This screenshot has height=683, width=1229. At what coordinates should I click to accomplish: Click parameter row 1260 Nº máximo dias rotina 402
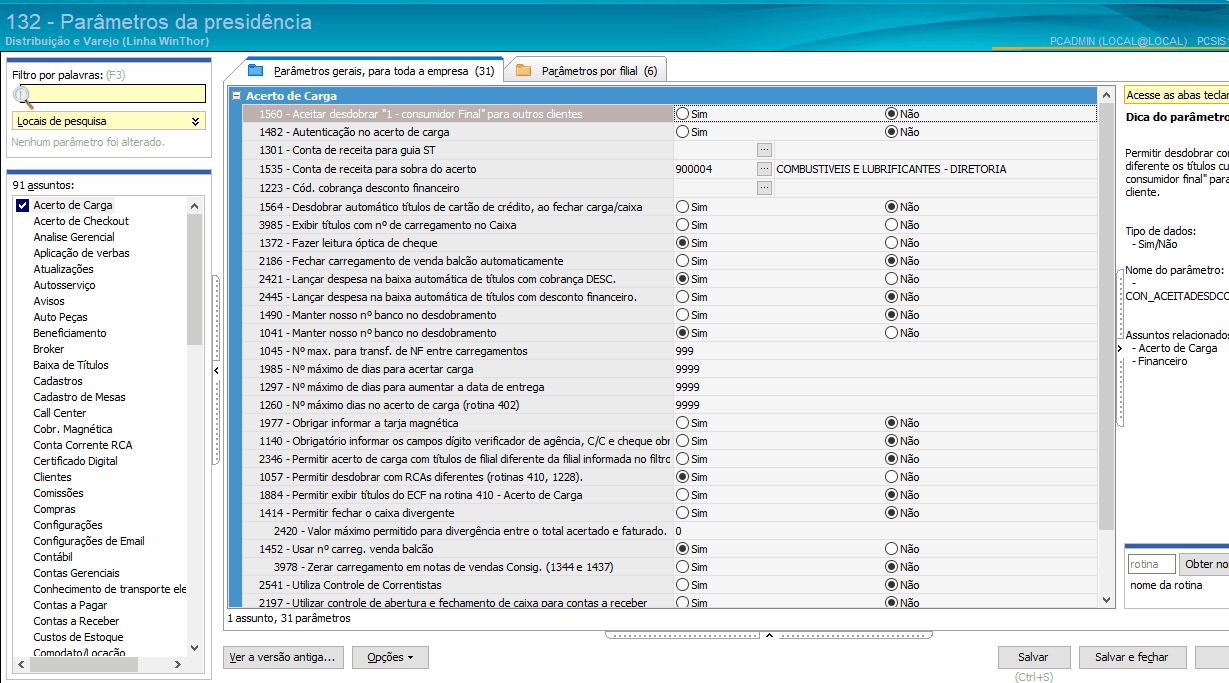670,405
